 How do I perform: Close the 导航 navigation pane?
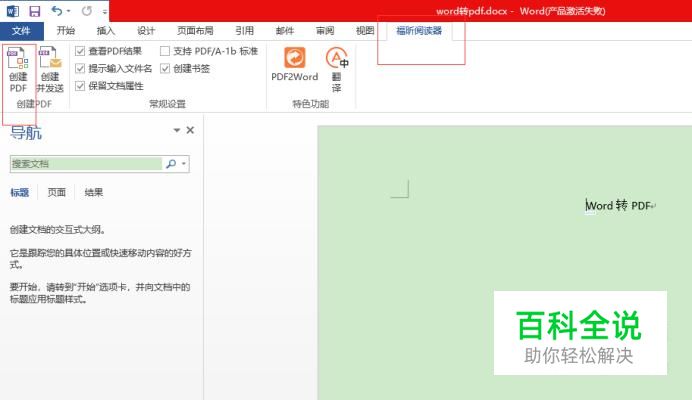190,130
